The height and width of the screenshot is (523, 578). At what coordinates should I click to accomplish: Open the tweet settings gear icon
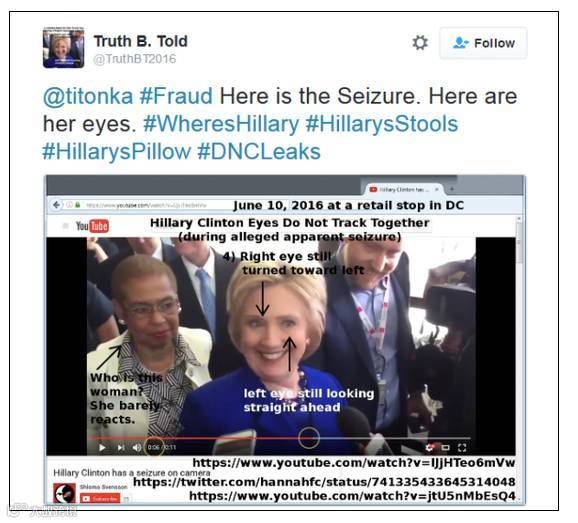(x=420, y=43)
